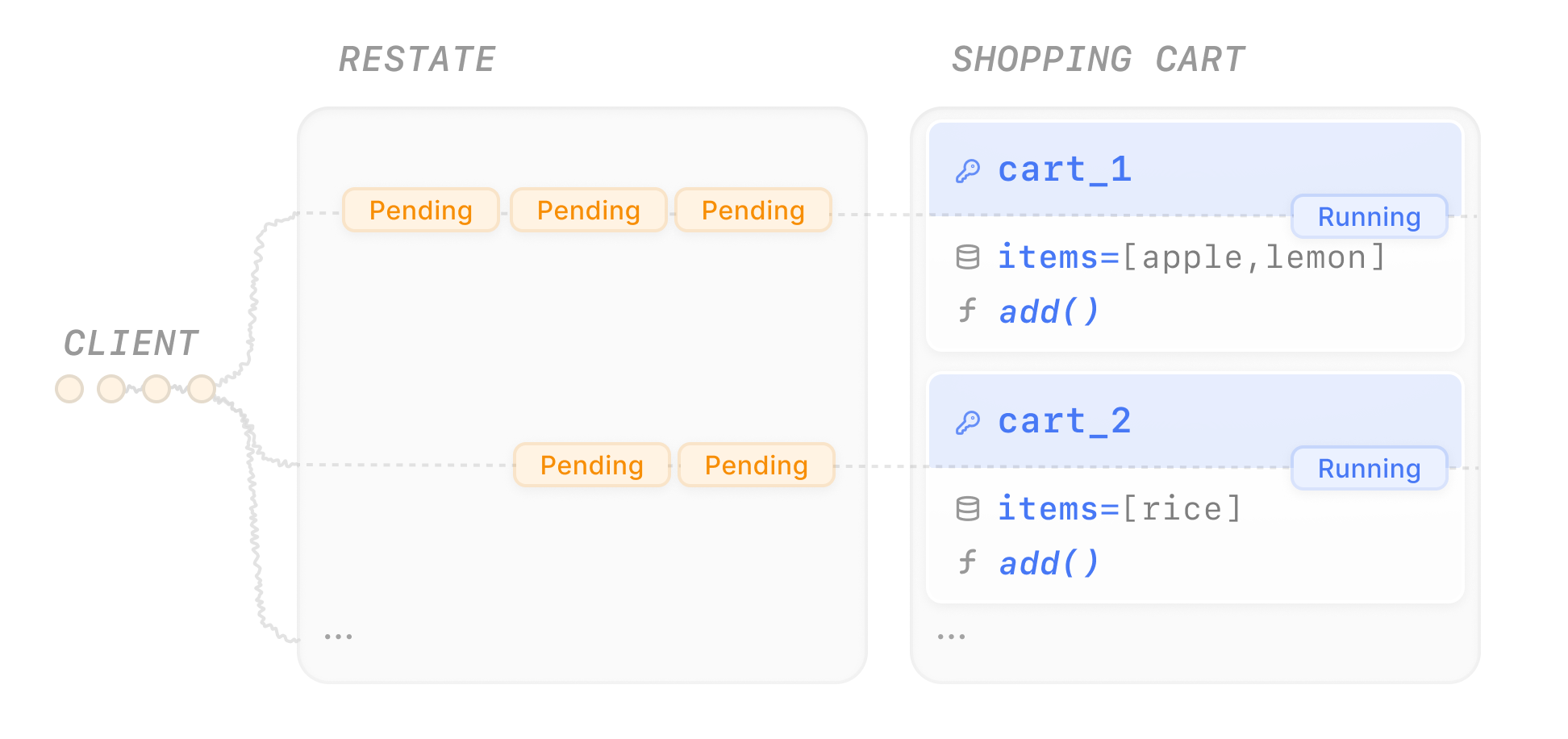Select the third Pending badge in cart_1 queue

click(x=753, y=211)
